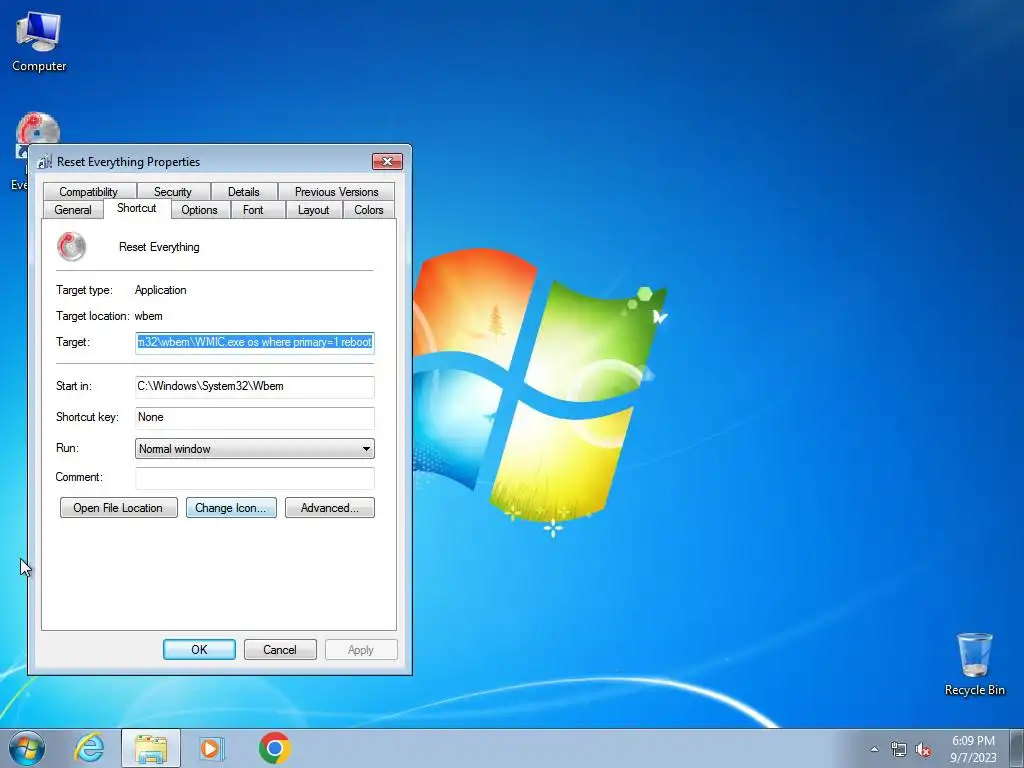Switch to the Layout tab
The width and height of the screenshot is (1024, 768).
[x=313, y=210]
